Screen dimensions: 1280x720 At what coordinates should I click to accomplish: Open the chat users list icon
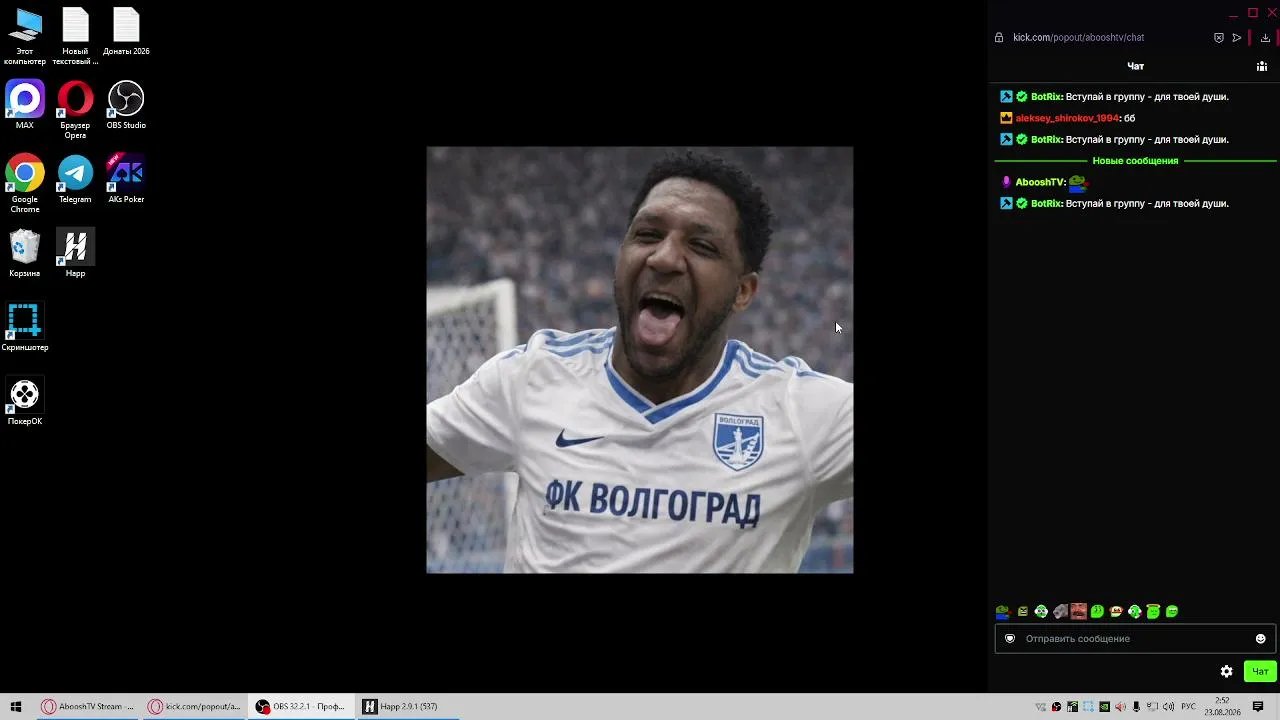(x=1262, y=66)
